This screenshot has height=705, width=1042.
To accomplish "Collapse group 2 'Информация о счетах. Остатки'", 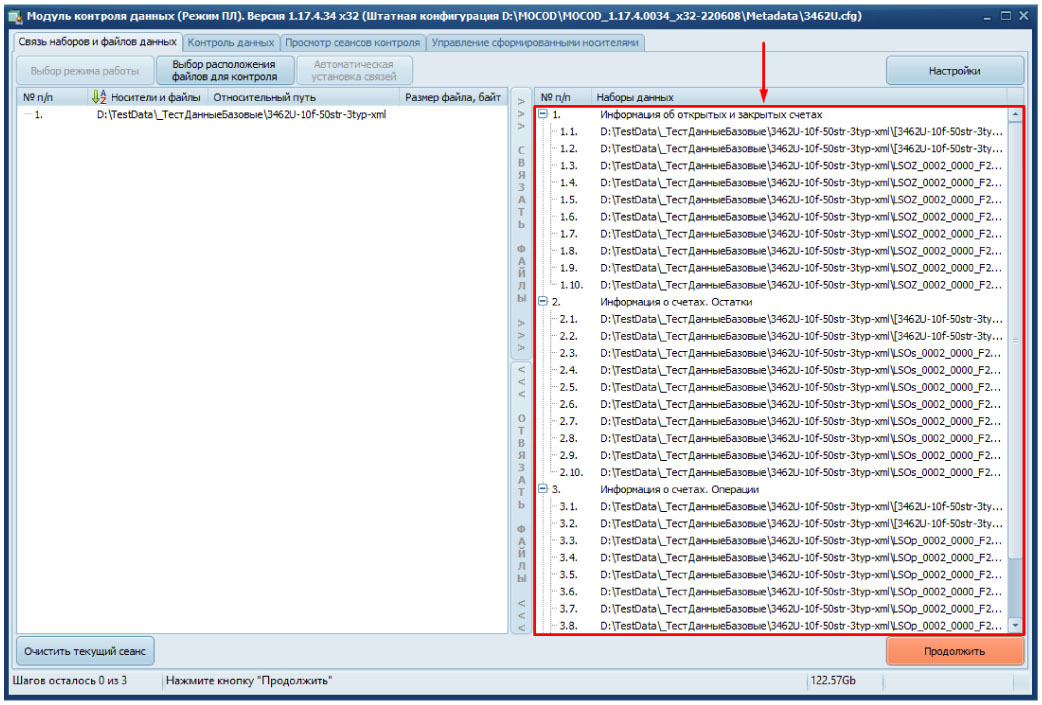I will pos(543,301).
